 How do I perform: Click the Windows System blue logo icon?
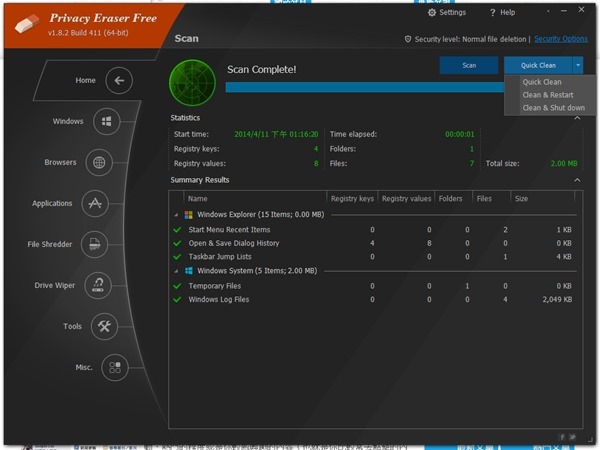coord(189,271)
